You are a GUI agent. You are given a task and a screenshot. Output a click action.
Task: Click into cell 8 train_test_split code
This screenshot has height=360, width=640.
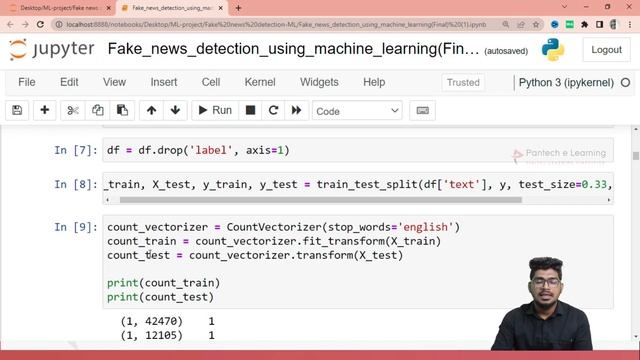[358, 184]
